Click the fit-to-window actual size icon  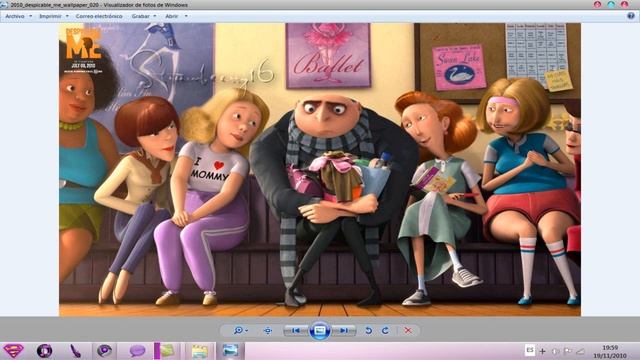click(x=268, y=331)
